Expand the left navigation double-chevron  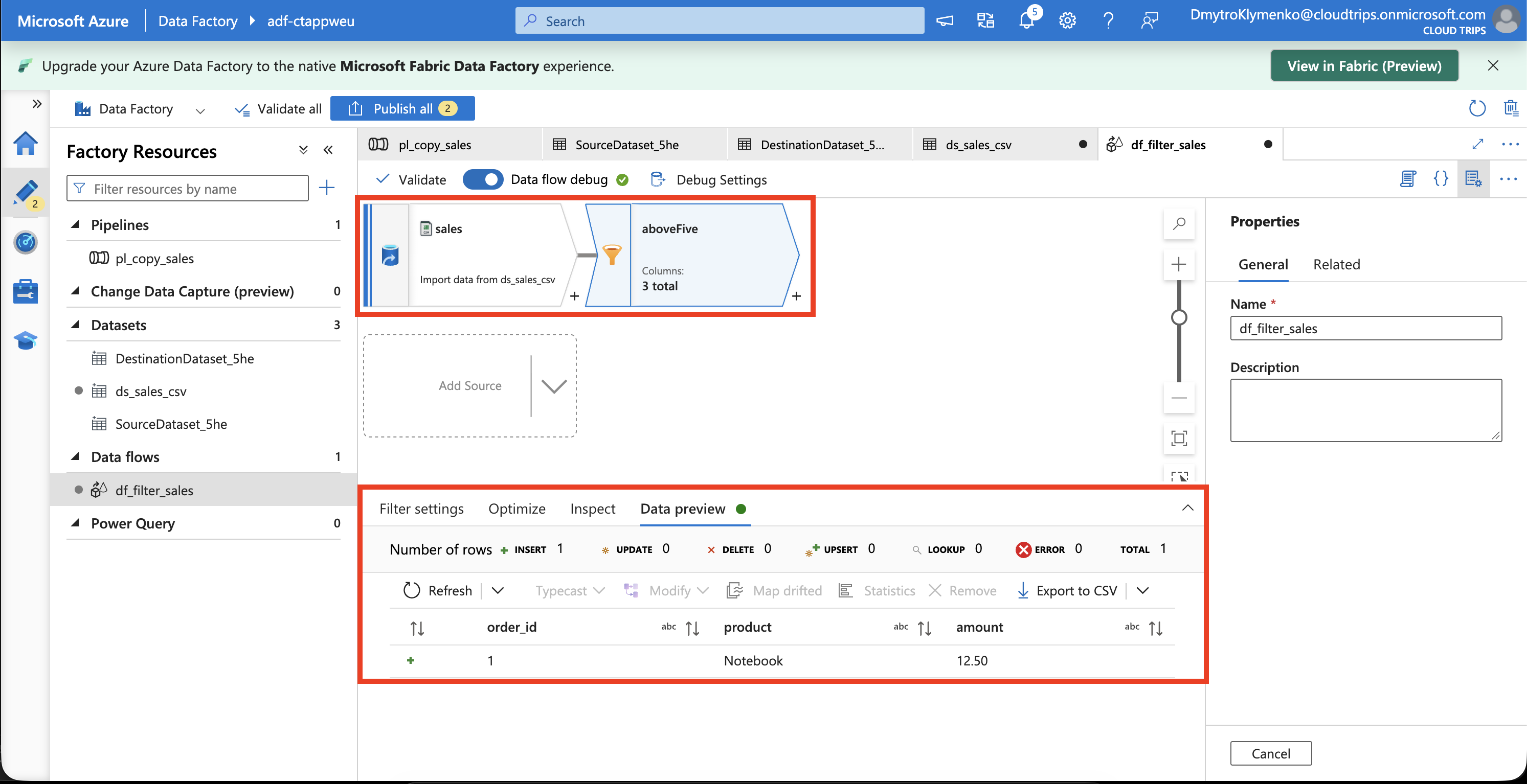(37, 104)
